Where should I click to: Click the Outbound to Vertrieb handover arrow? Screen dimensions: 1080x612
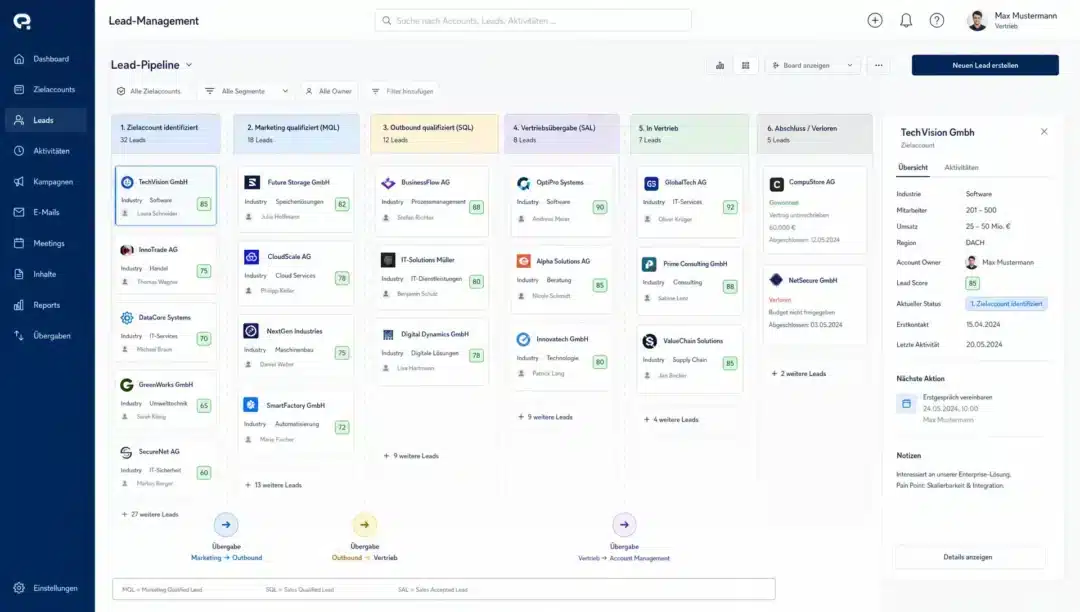pos(364,525)
